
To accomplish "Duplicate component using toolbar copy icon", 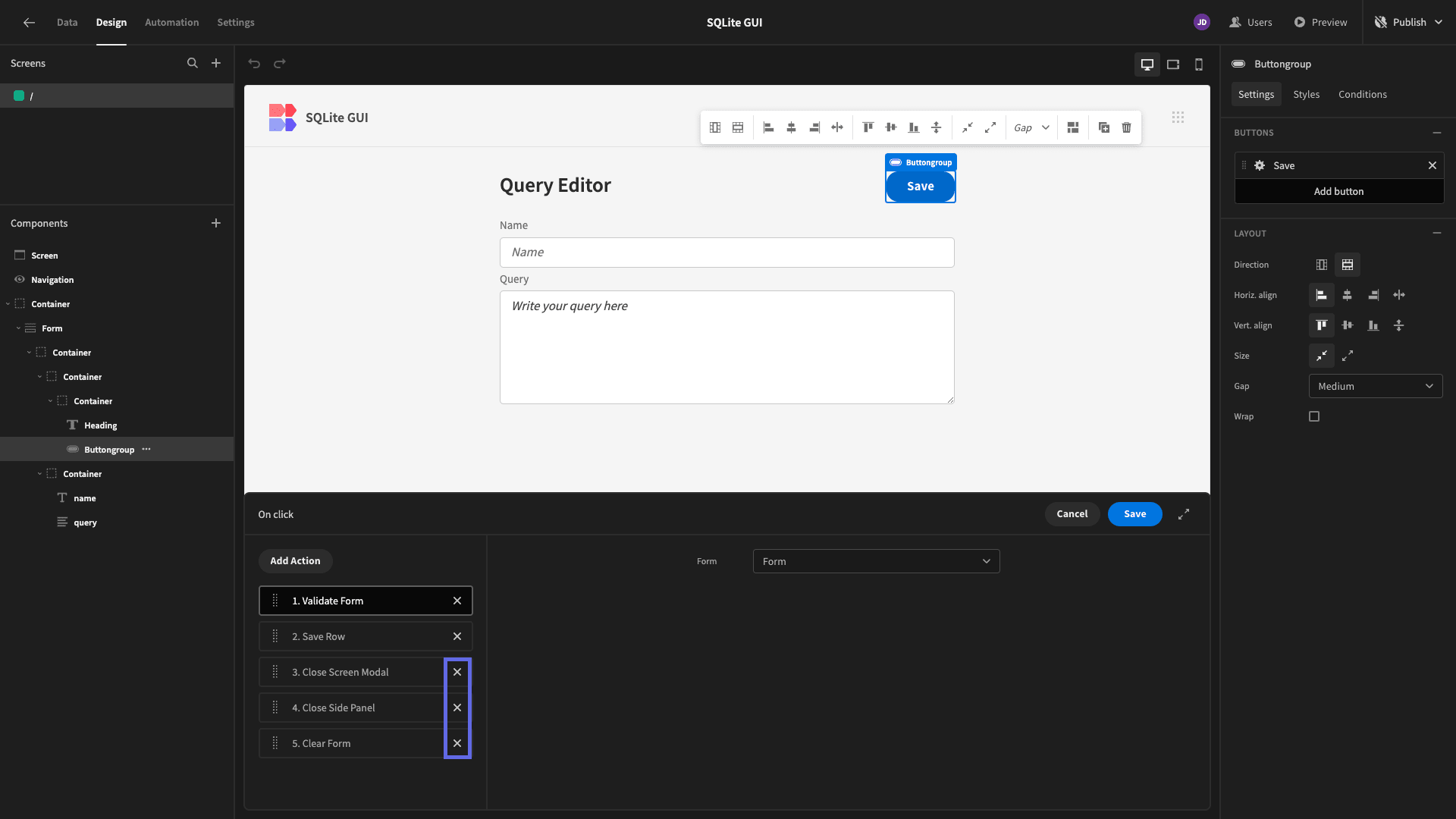I will coord(1104,127).
